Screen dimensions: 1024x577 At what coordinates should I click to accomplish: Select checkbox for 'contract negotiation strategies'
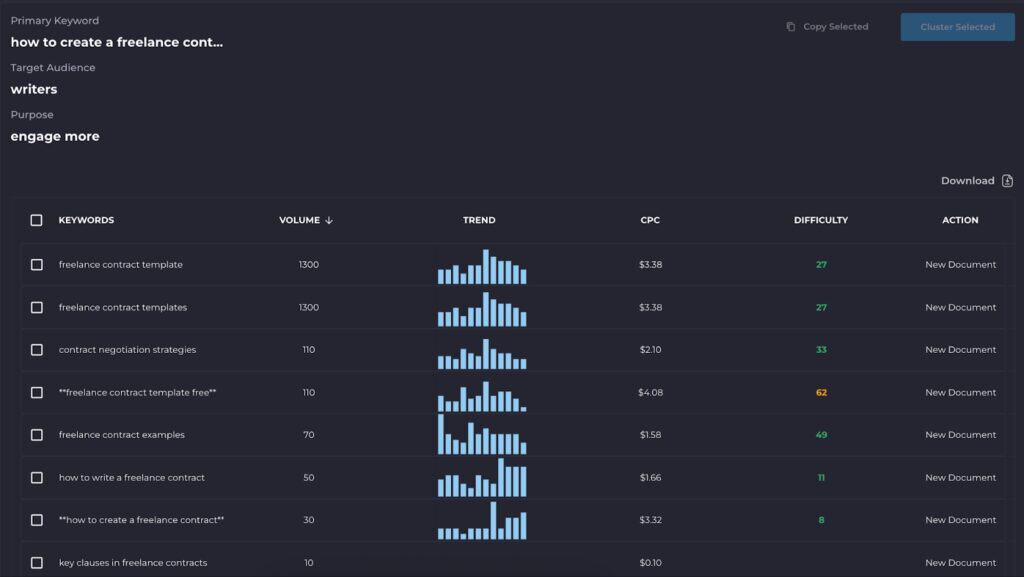click(37, 350)
